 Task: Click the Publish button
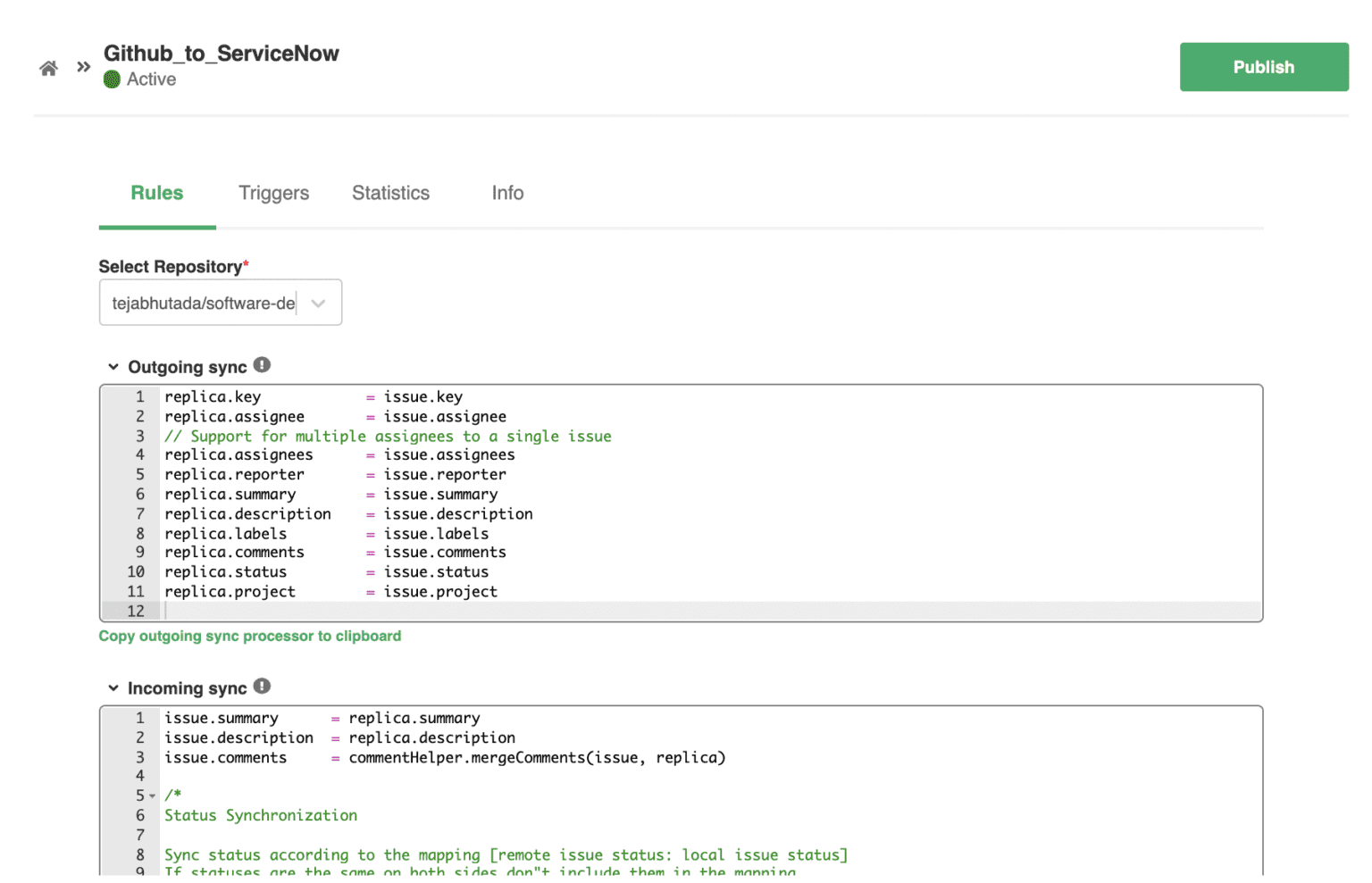(x=1264, y=66)
